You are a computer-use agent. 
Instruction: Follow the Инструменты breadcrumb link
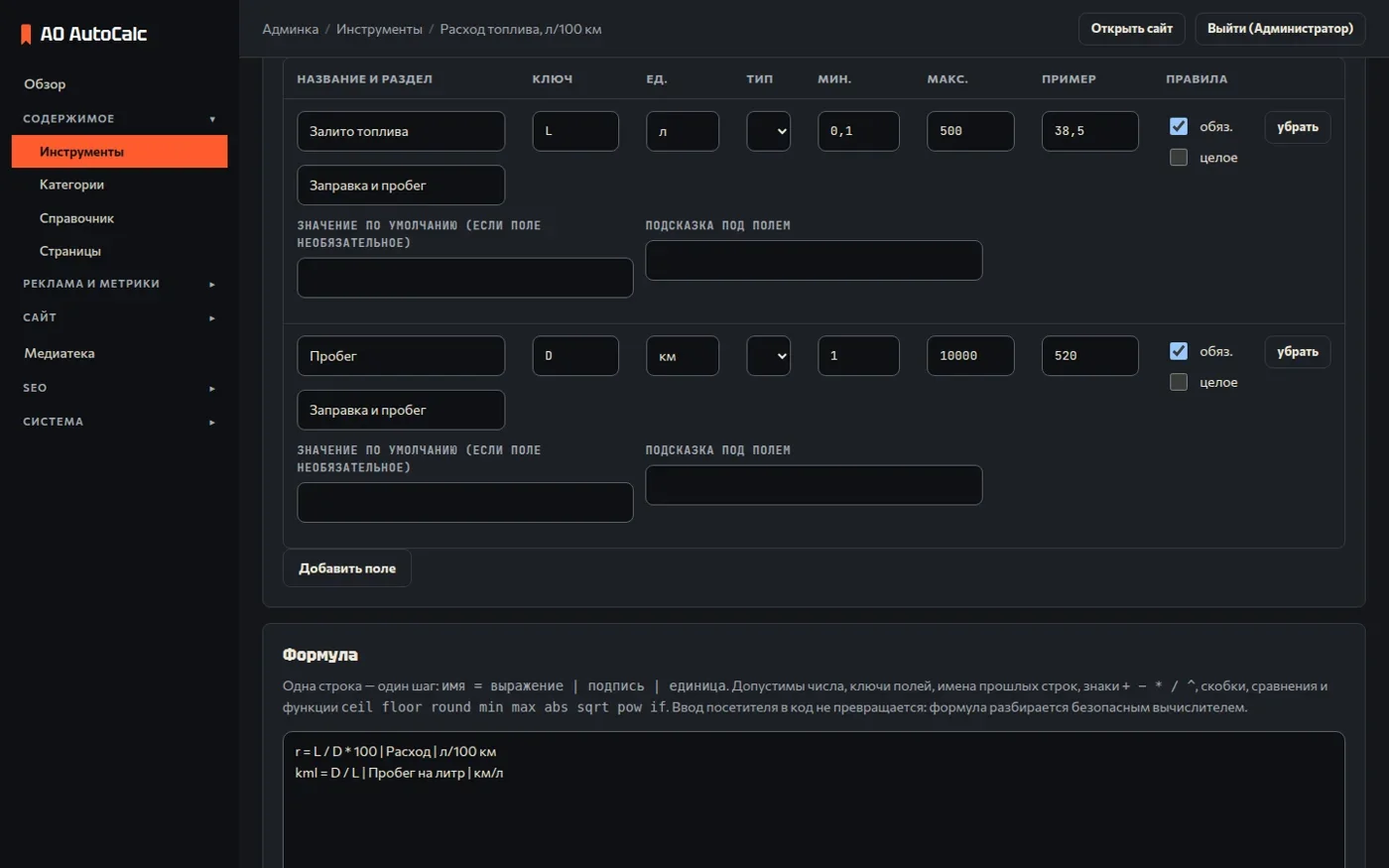pyautogui.click(x=379, y=29)
